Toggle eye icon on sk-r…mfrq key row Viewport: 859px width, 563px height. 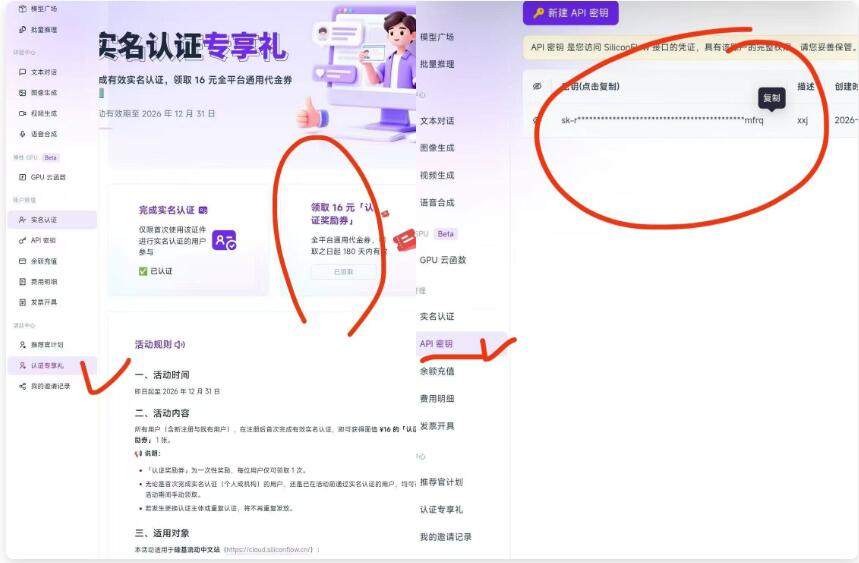click(537, 120)
